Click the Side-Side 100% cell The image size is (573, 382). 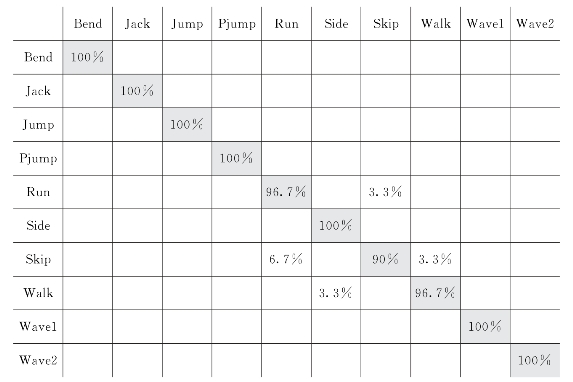coord(336,226)
